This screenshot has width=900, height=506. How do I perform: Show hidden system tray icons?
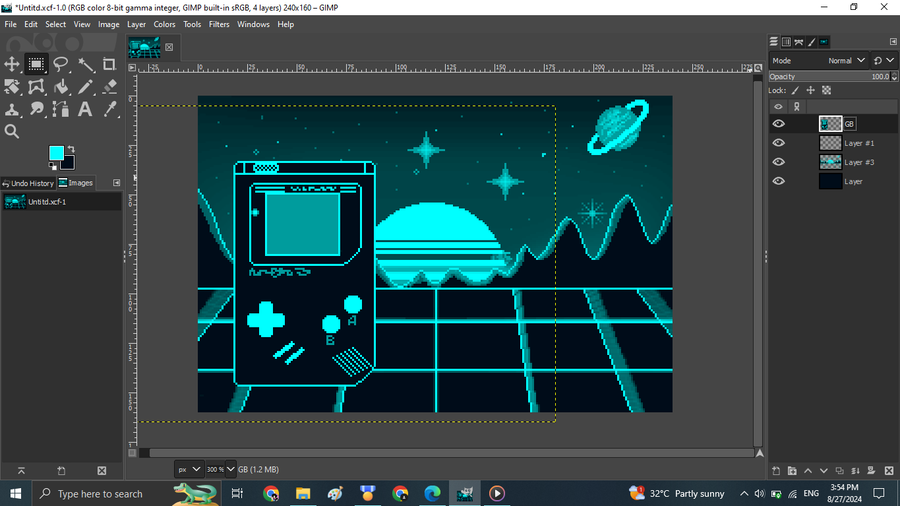tap(744, 493)
